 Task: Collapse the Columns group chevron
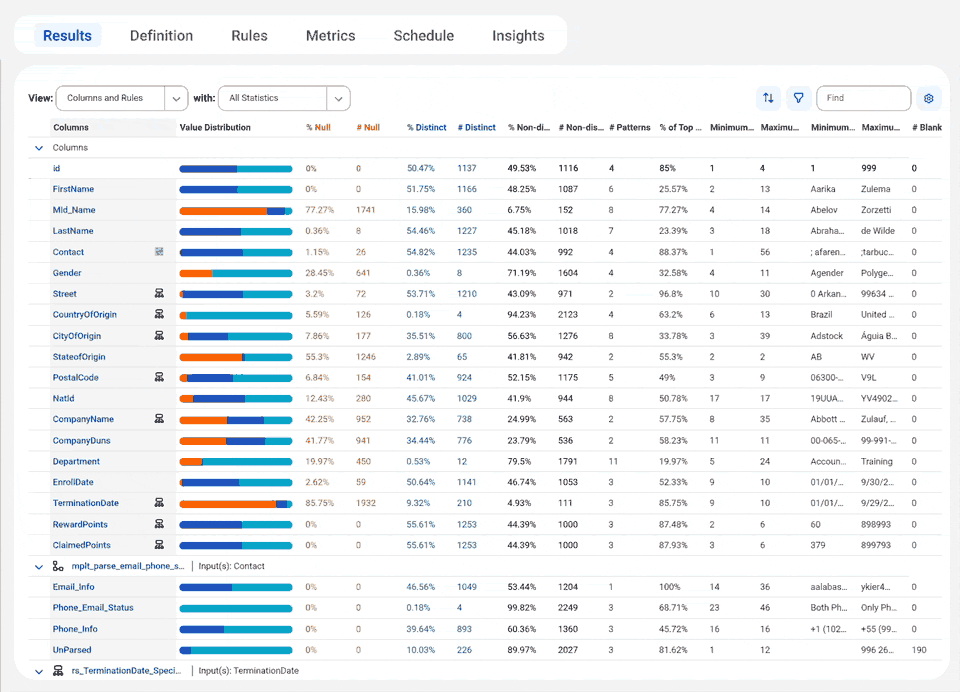pyautogui.click(x=38, y=147)
